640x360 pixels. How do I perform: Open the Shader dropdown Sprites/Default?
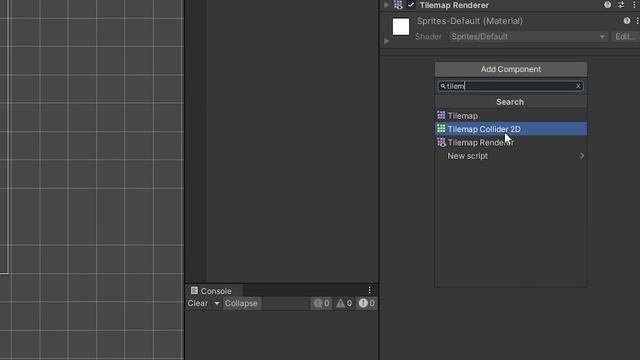click(x=528, y=37)
